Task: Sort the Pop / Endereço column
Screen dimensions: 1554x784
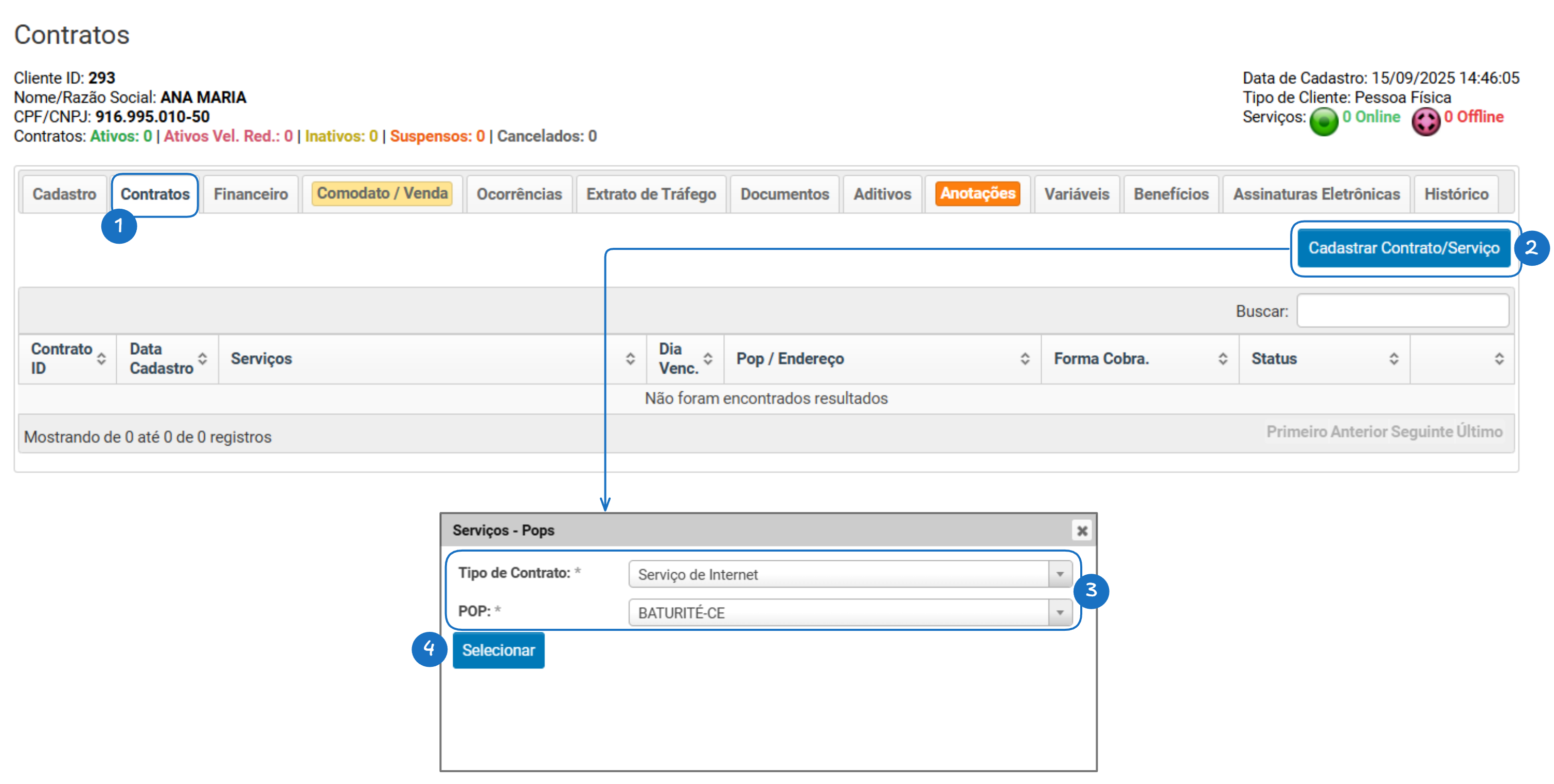Action: pos(1024,359)
